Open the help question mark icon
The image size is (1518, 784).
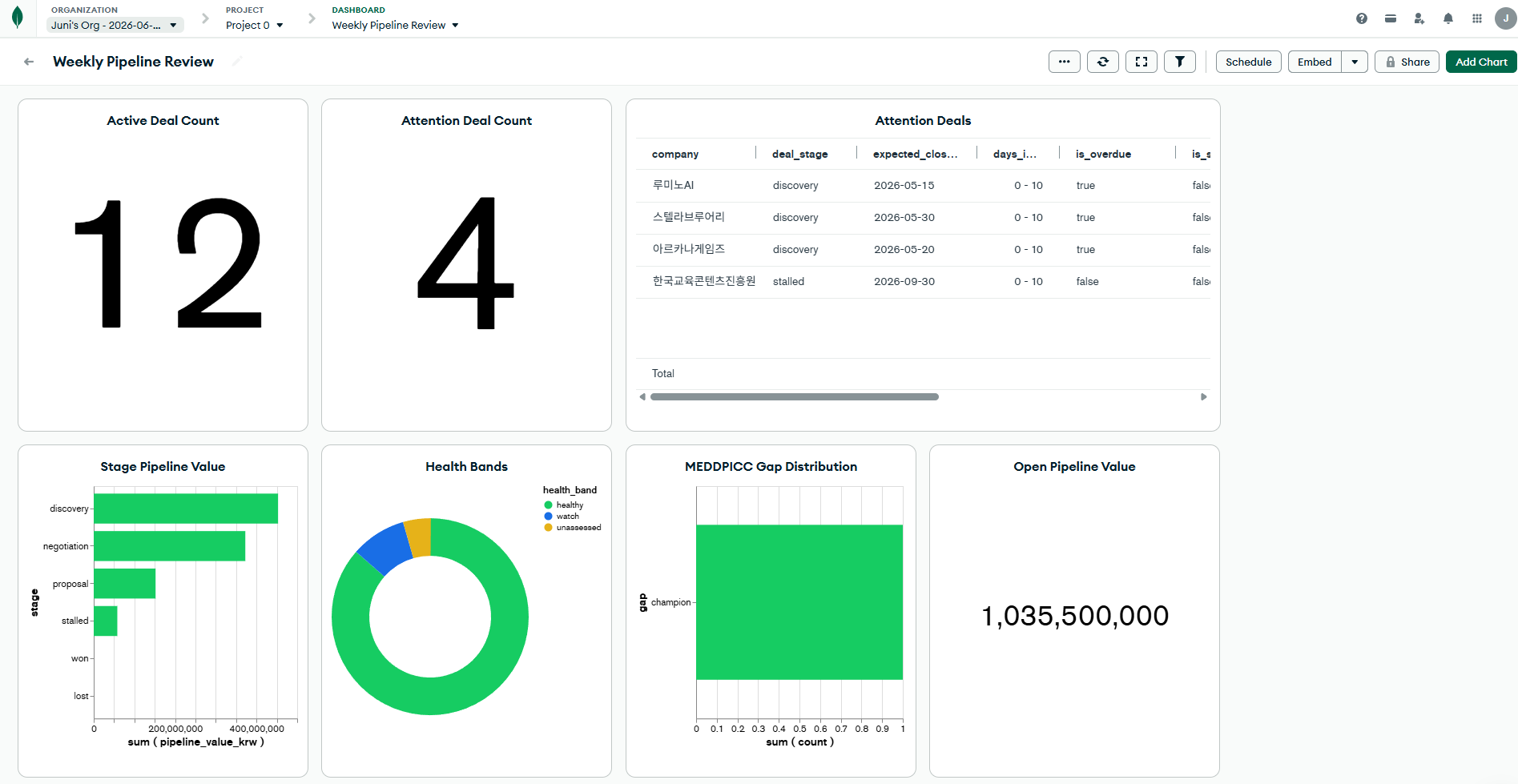point(1362,18)
